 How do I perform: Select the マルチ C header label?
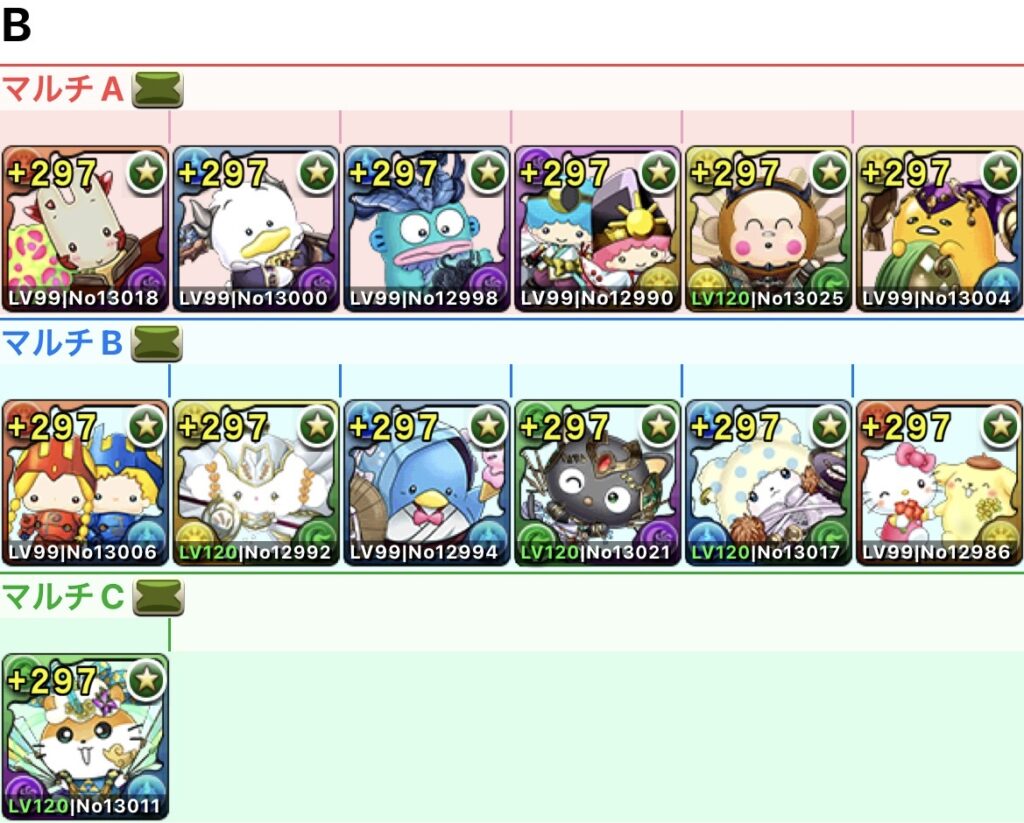[x=63, y=597]
